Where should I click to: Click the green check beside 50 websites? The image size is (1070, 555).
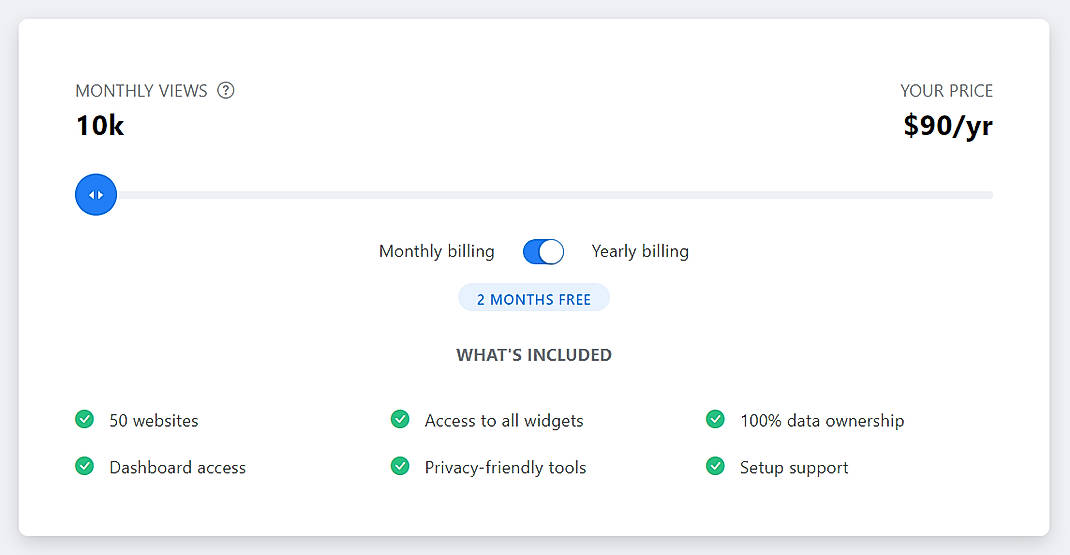(85, 419)
